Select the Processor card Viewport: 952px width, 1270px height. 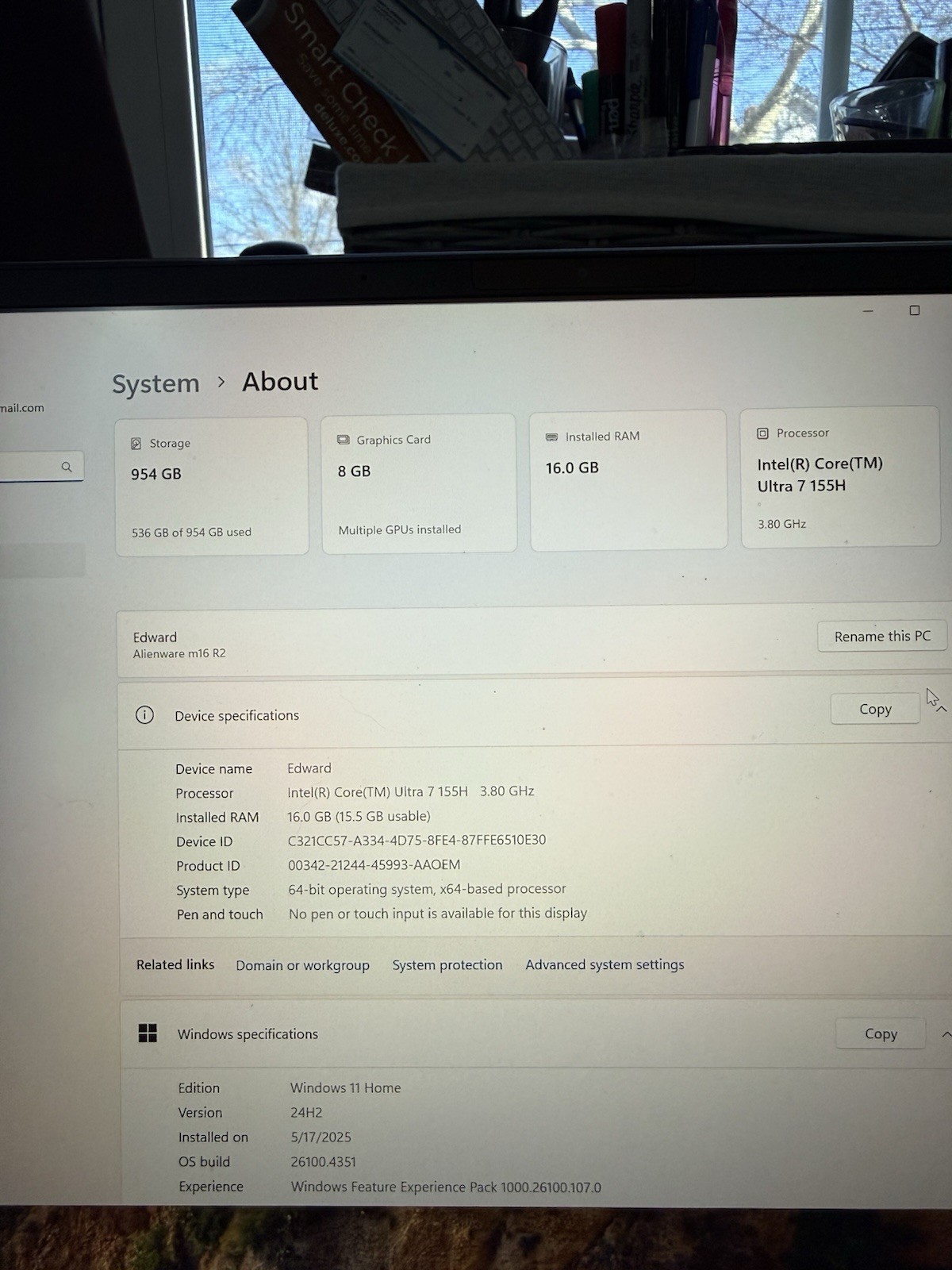click(x=840, y=477)
